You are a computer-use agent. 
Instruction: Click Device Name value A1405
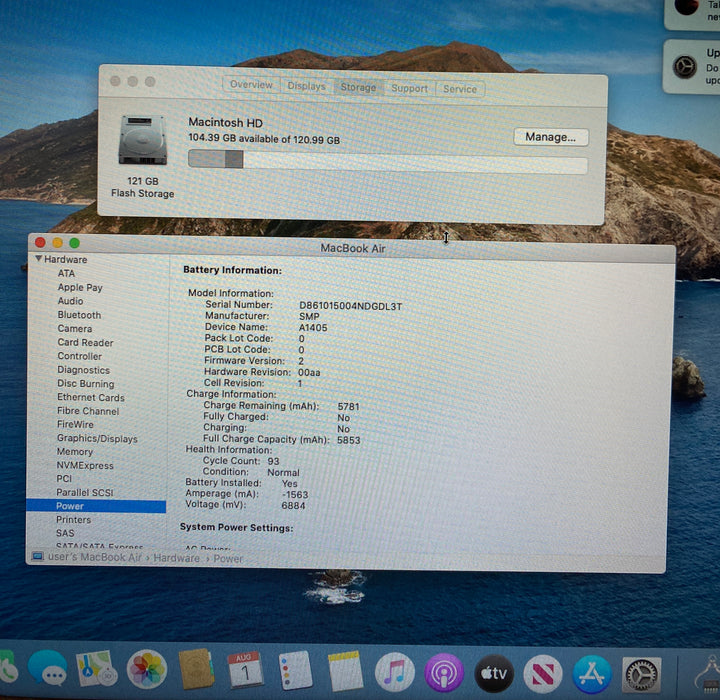coord(313,327)
